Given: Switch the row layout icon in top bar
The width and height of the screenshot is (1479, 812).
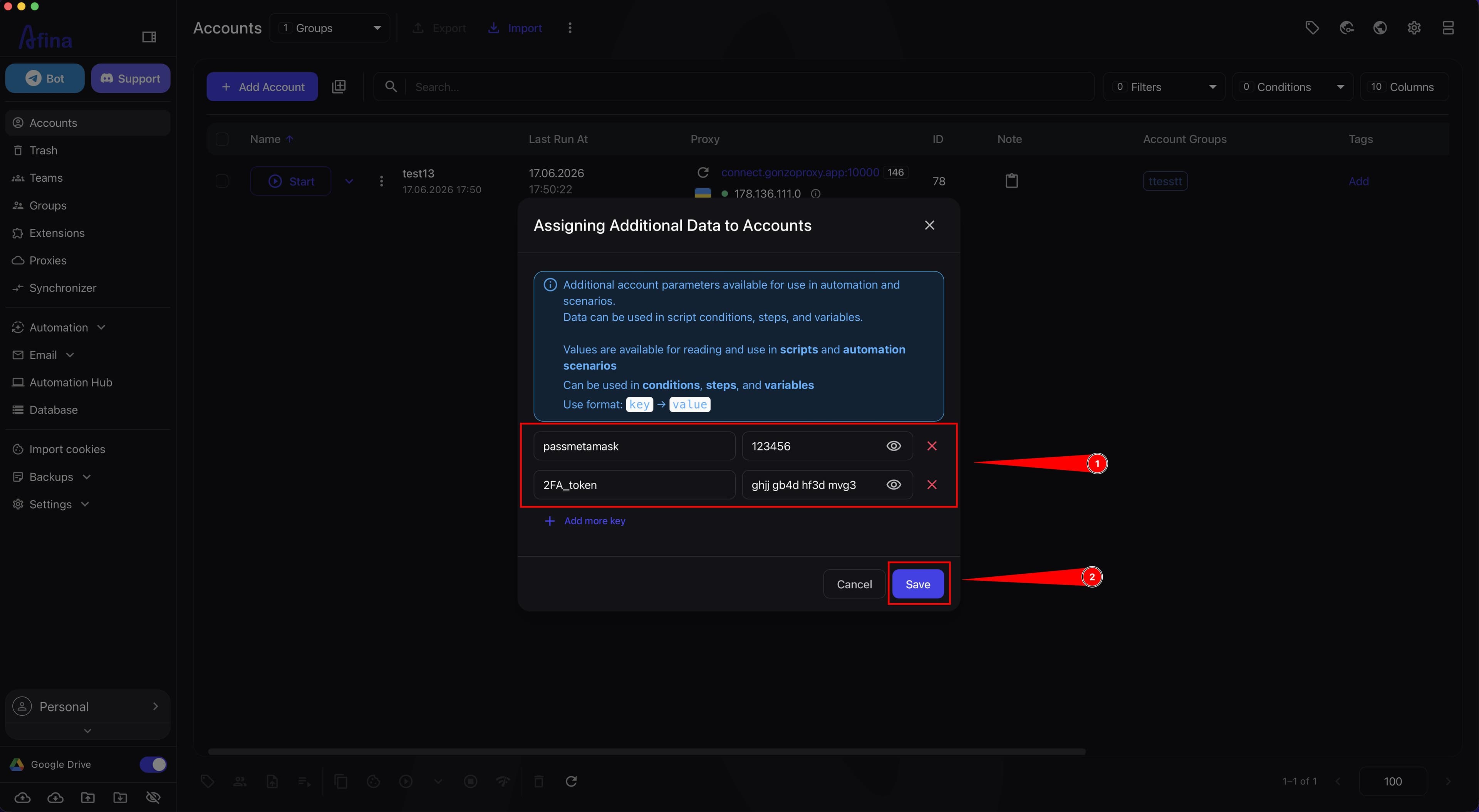Looking at the screenshot, I should pyautogui.click(x=1448, y=28).
